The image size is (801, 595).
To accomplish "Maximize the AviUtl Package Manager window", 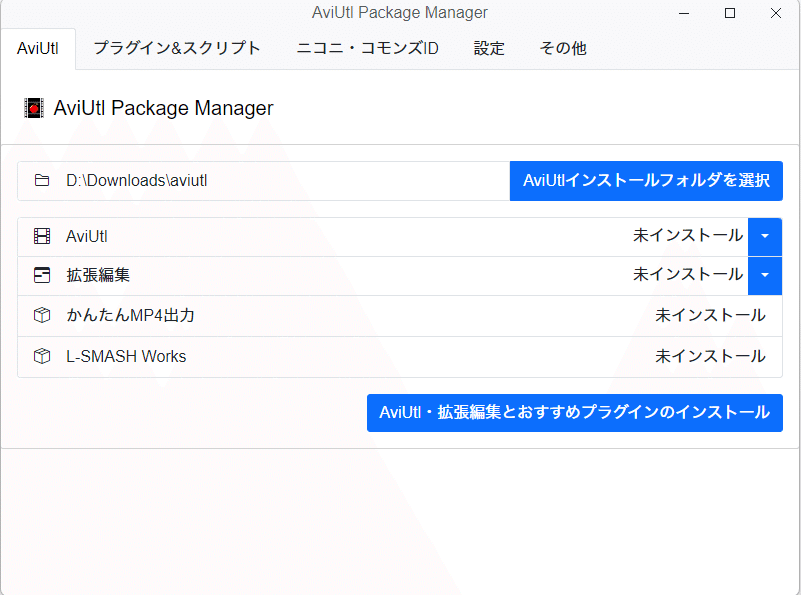I will pos(730,13).
